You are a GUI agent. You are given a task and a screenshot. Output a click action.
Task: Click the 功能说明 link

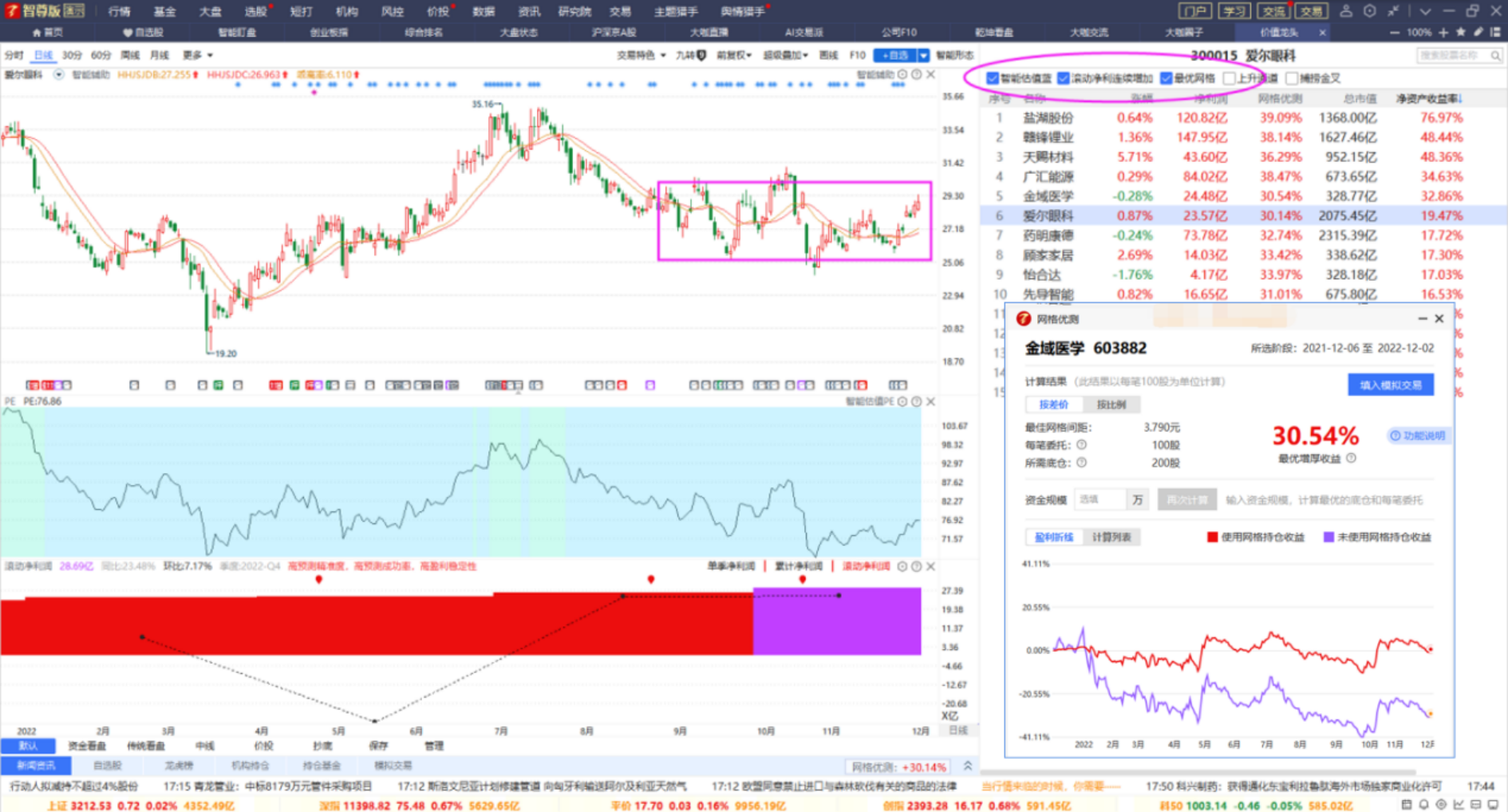(1418, 436)
